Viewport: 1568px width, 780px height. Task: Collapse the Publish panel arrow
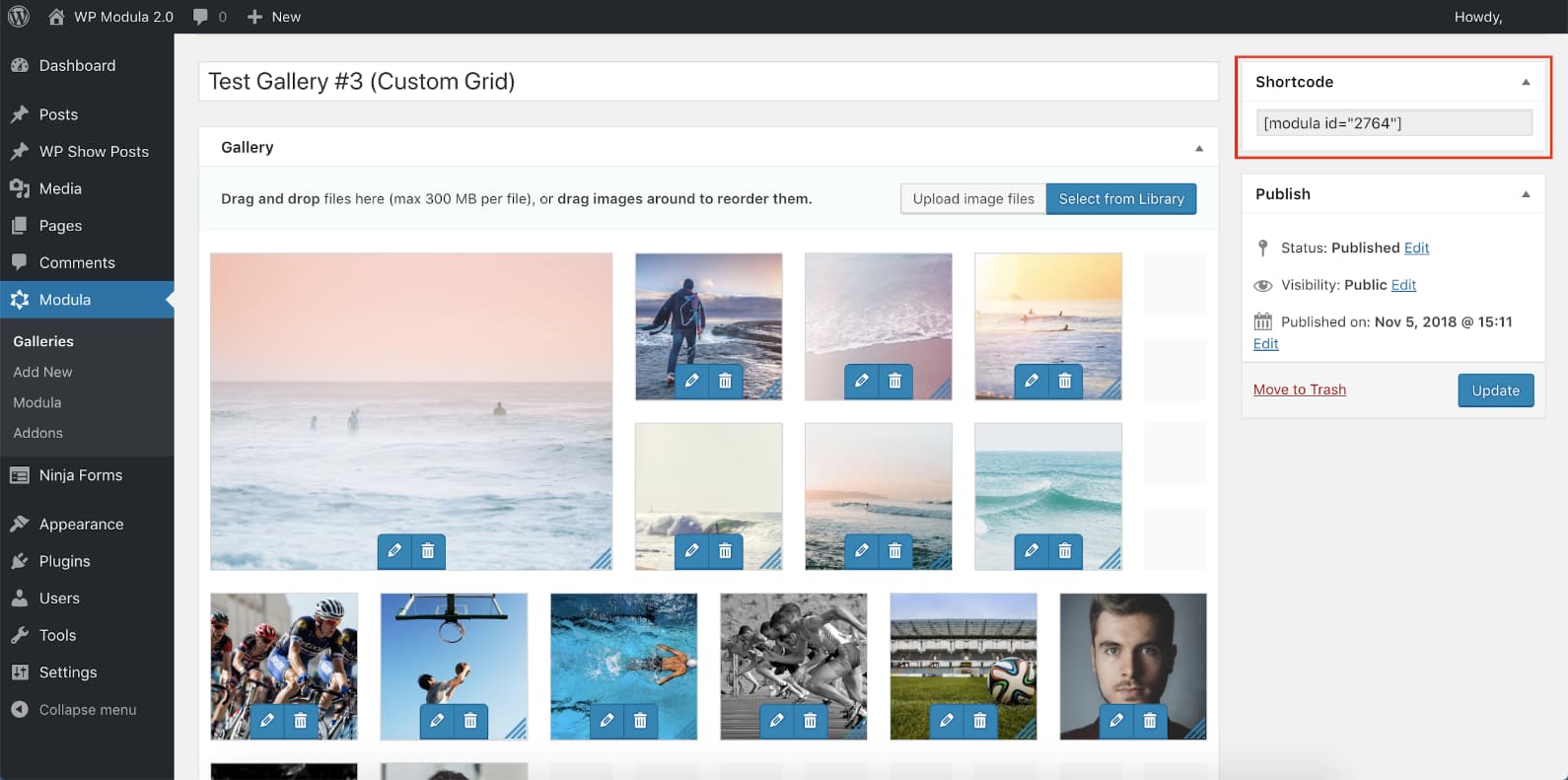tap(1526, 194)
